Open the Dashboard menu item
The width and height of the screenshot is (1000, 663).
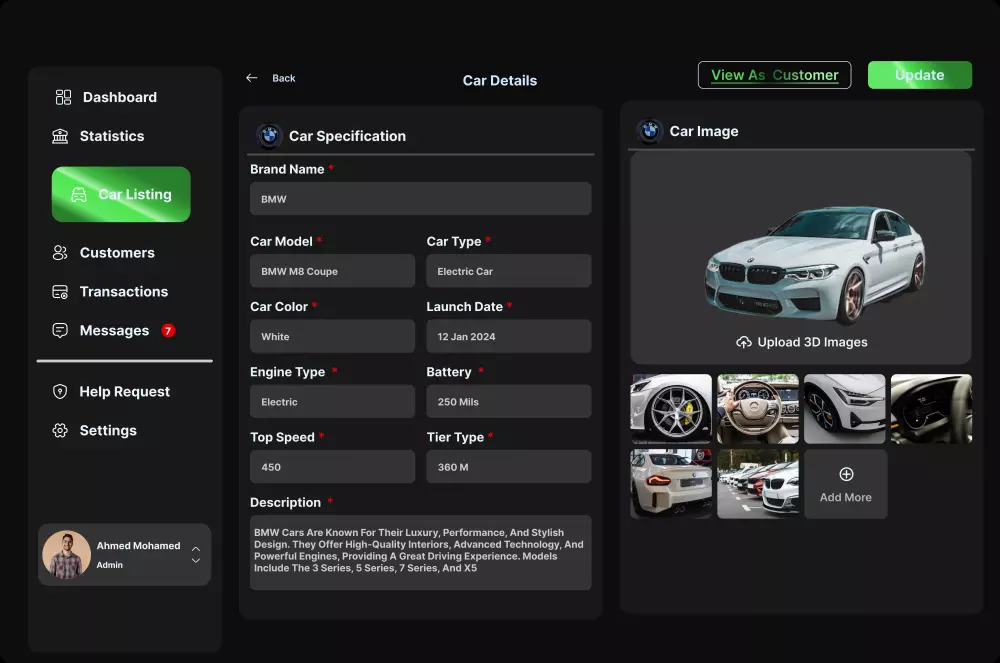[x=106, y=97]
